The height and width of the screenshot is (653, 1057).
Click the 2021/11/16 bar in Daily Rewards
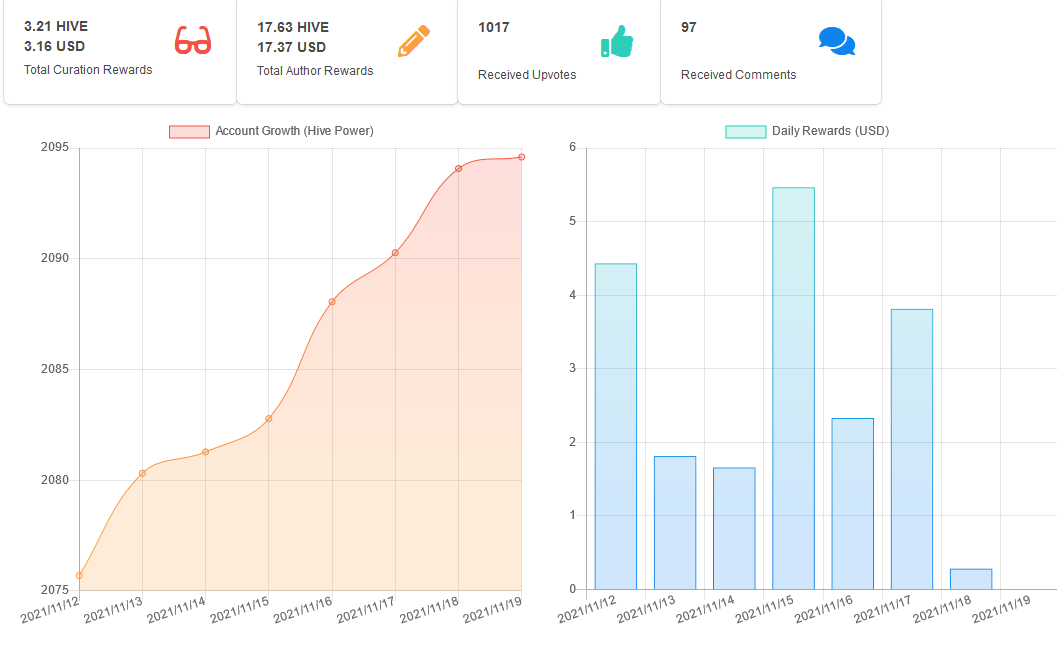click(853, 504)
